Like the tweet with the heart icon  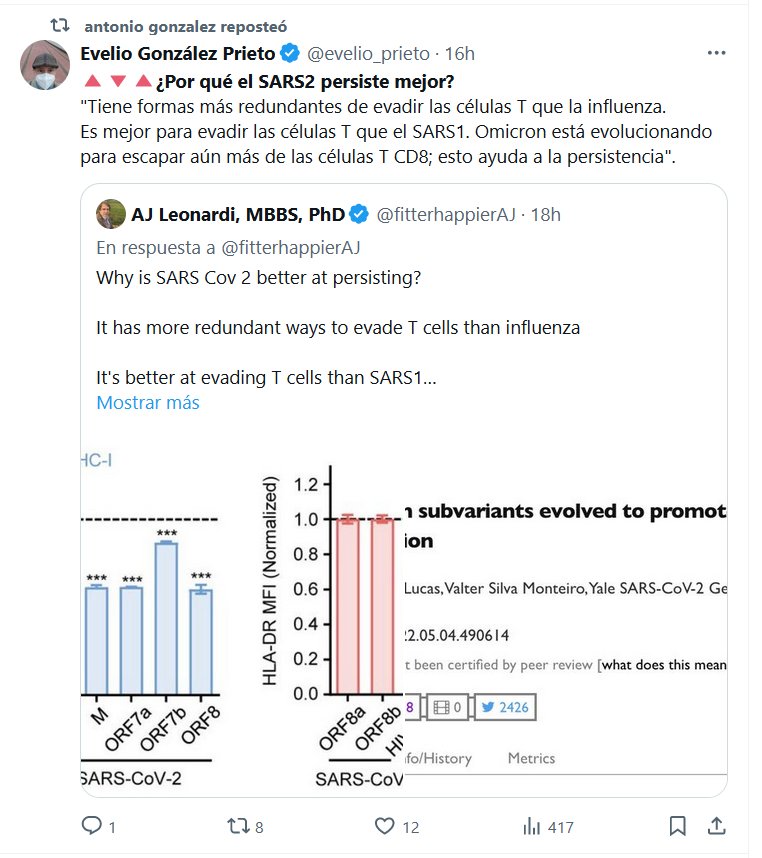pos(385,827)
